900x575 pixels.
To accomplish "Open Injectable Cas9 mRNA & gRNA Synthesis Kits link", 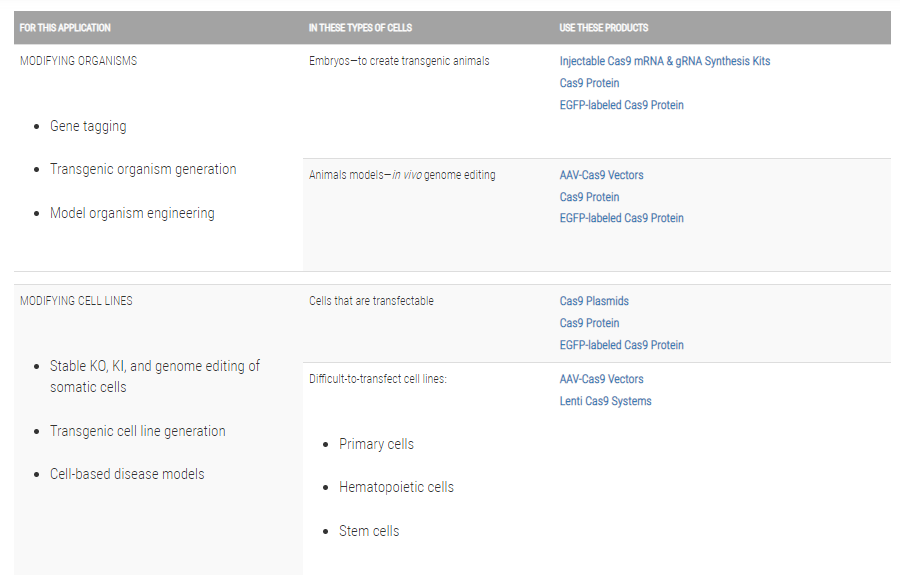I will point(664,61).
